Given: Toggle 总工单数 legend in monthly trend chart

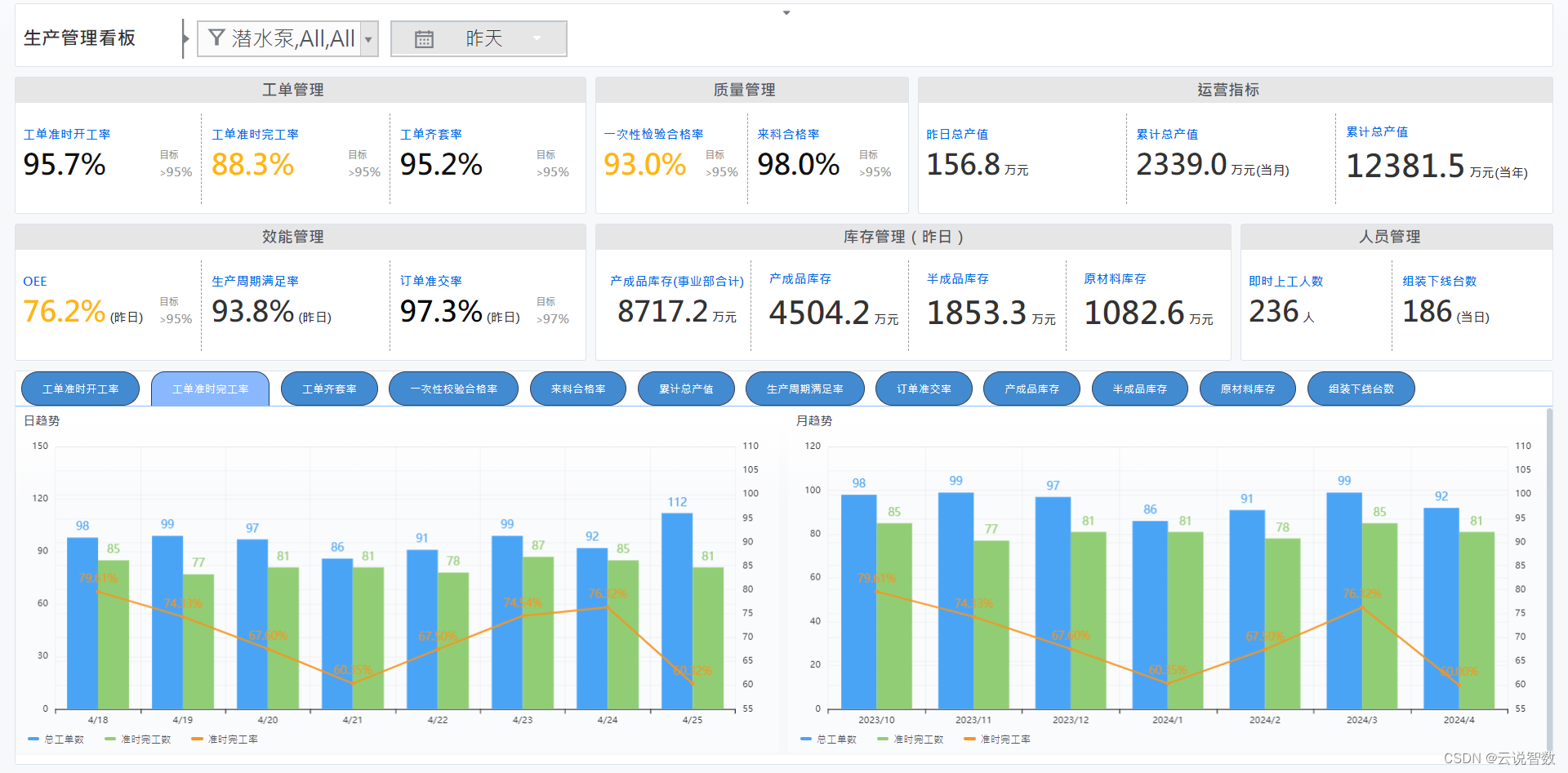Looking at the screenshot, I should pyautogui.click(x=828, y=739).
